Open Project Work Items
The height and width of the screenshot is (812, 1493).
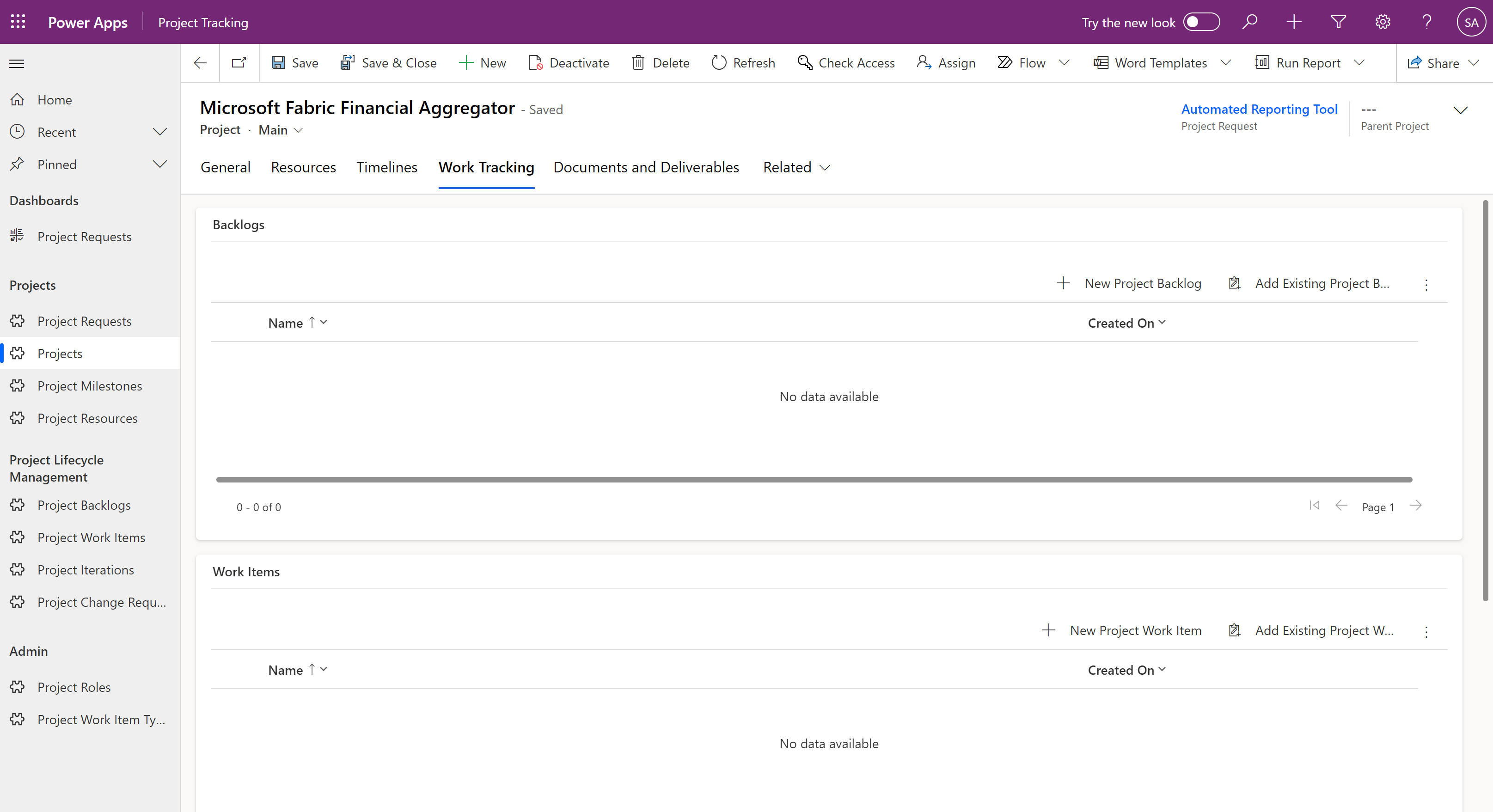[91, 538]
